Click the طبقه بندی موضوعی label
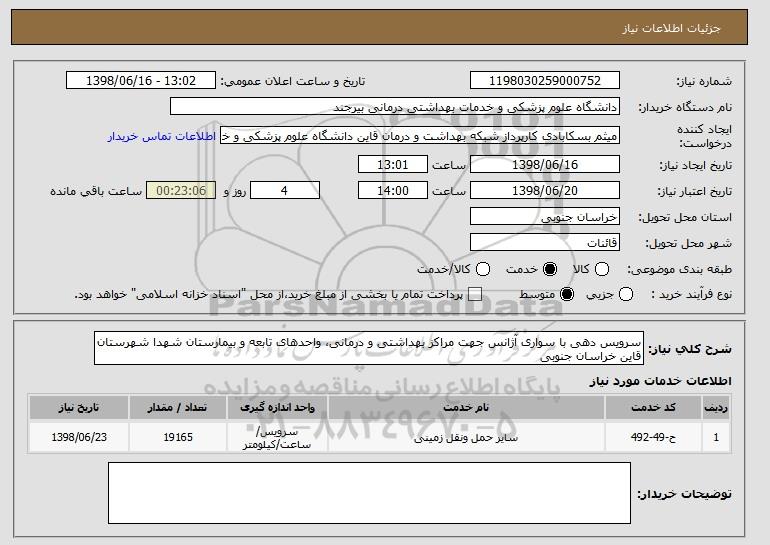770x545 pixels. 679,269
